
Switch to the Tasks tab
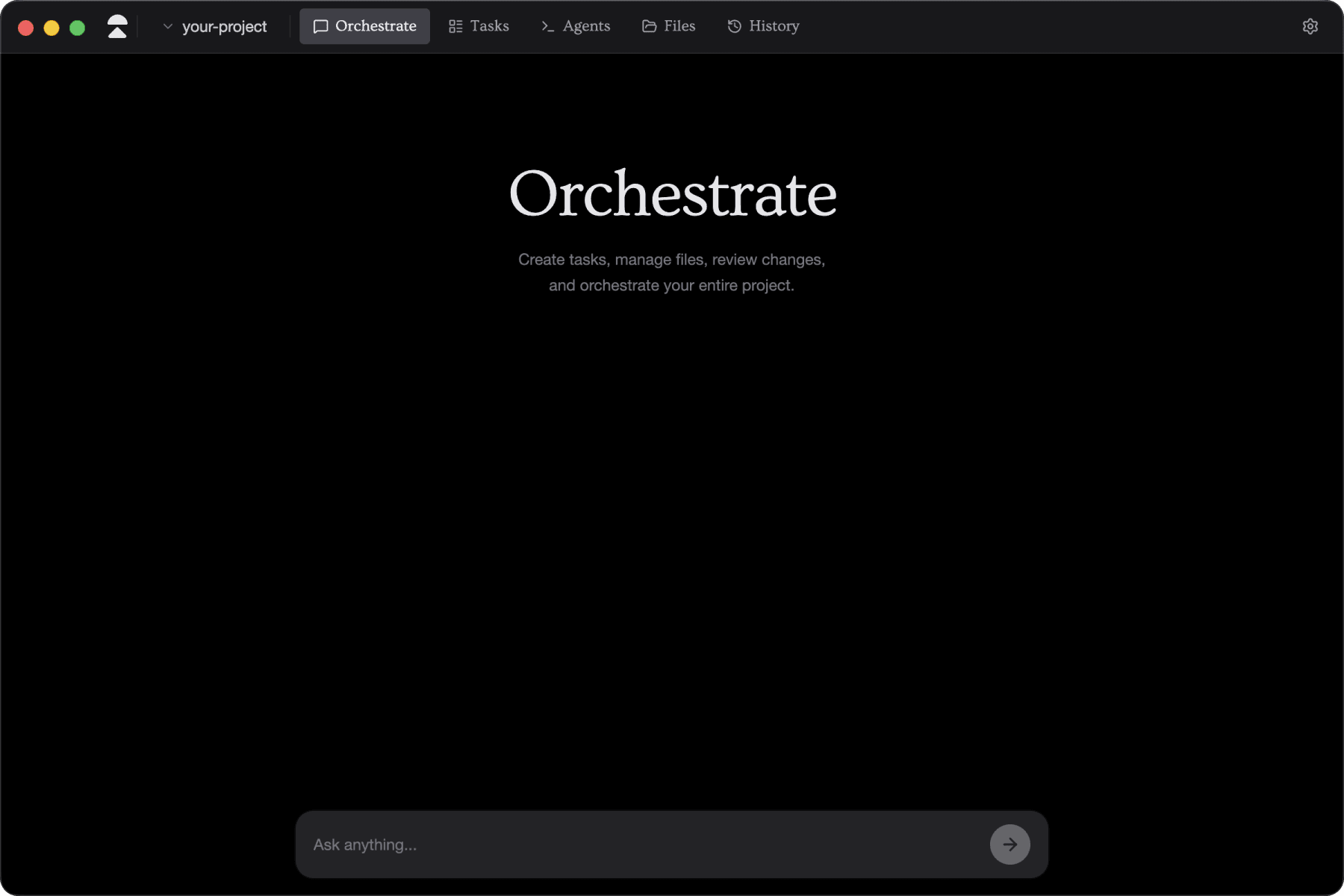click(479, 25)
